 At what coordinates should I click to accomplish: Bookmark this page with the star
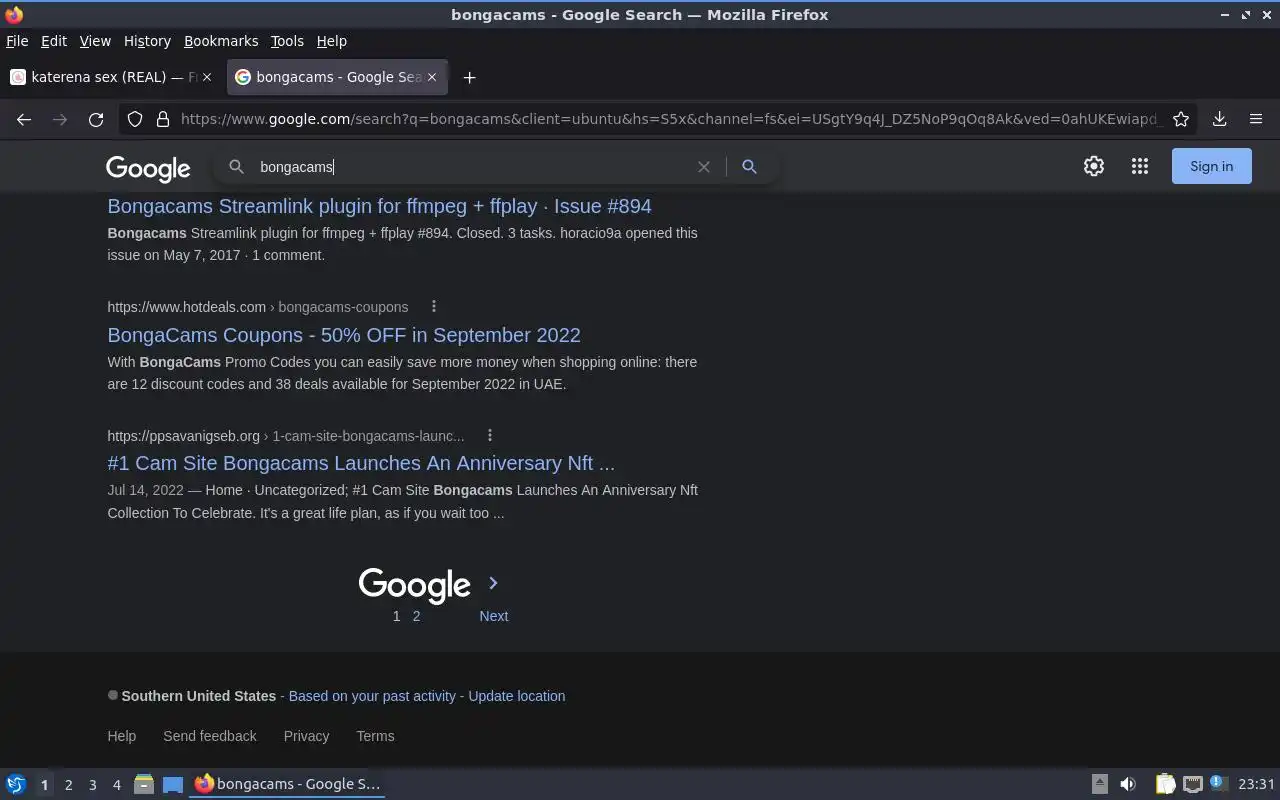point(1181,119)
